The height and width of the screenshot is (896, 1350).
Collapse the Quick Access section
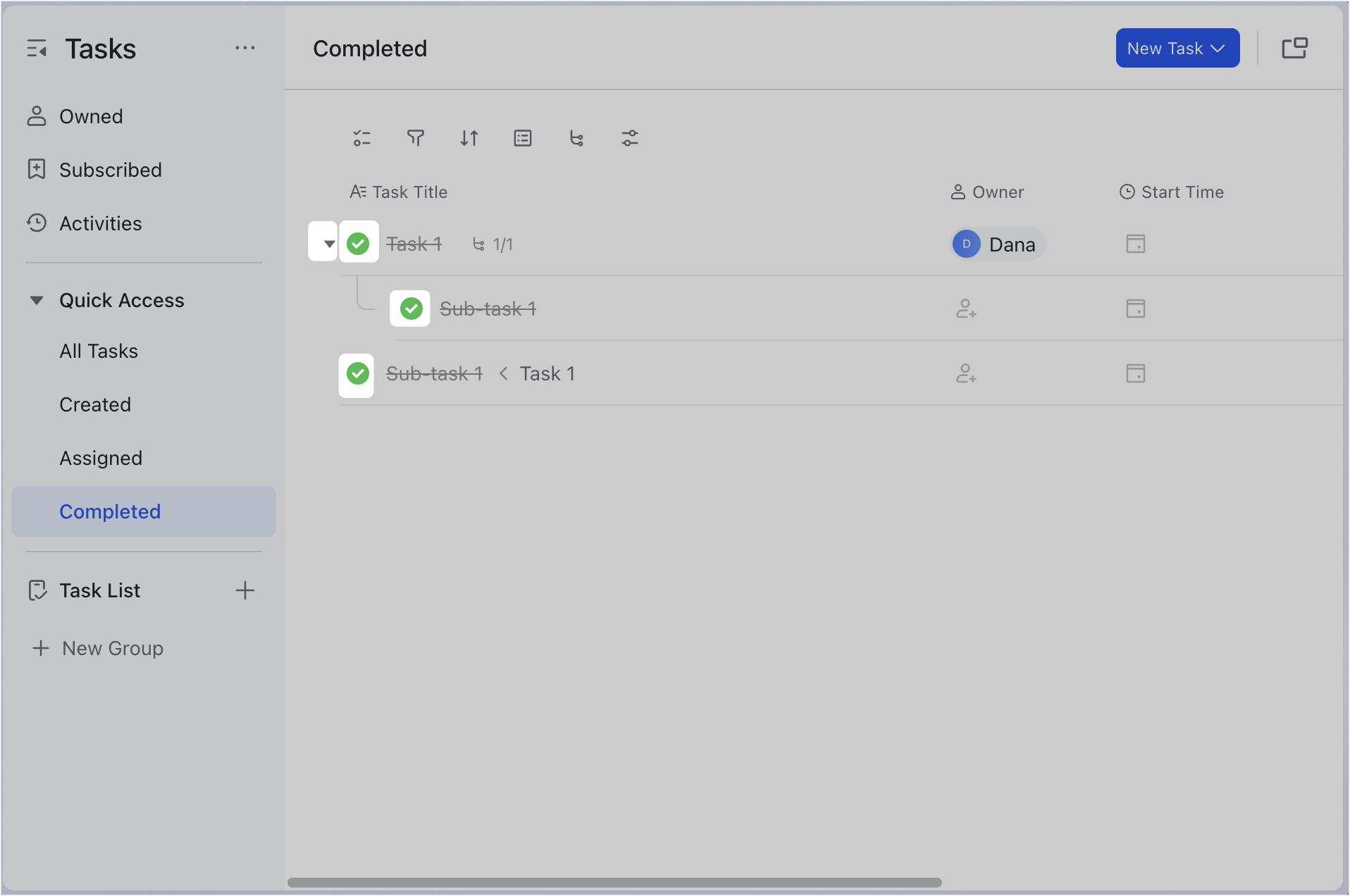[x=36, y=299]
